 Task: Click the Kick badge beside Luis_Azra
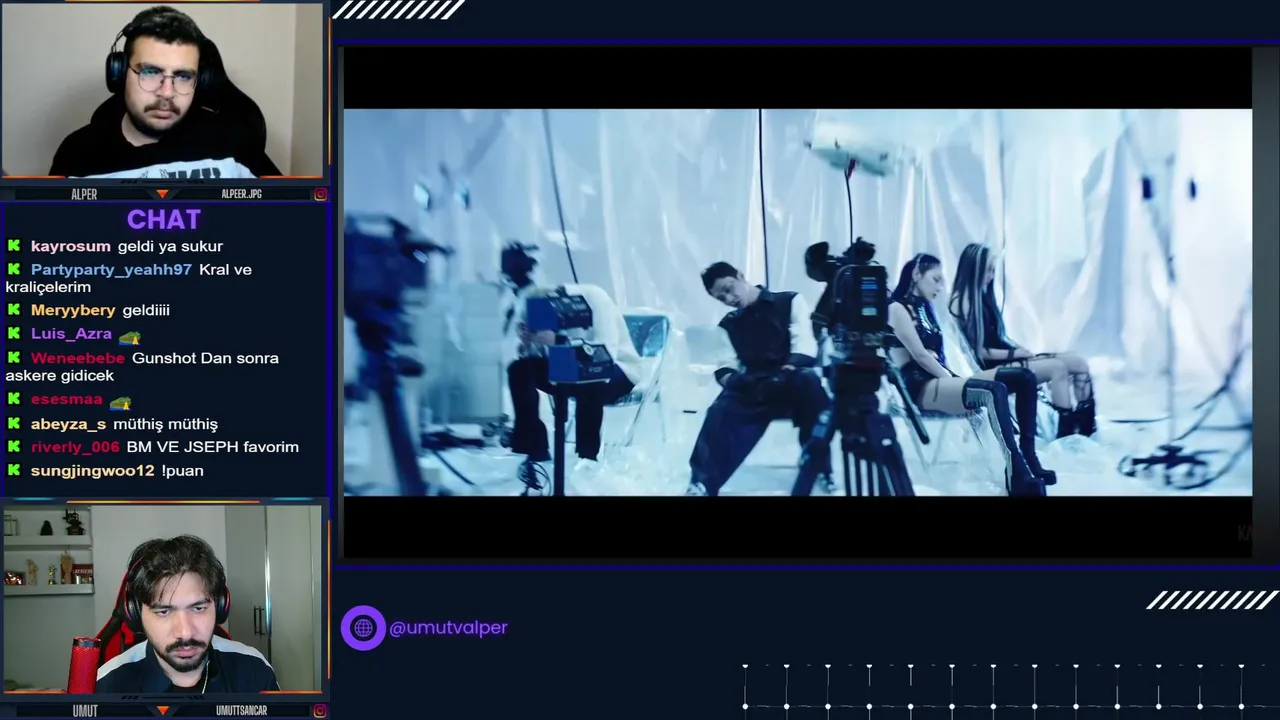14,334
